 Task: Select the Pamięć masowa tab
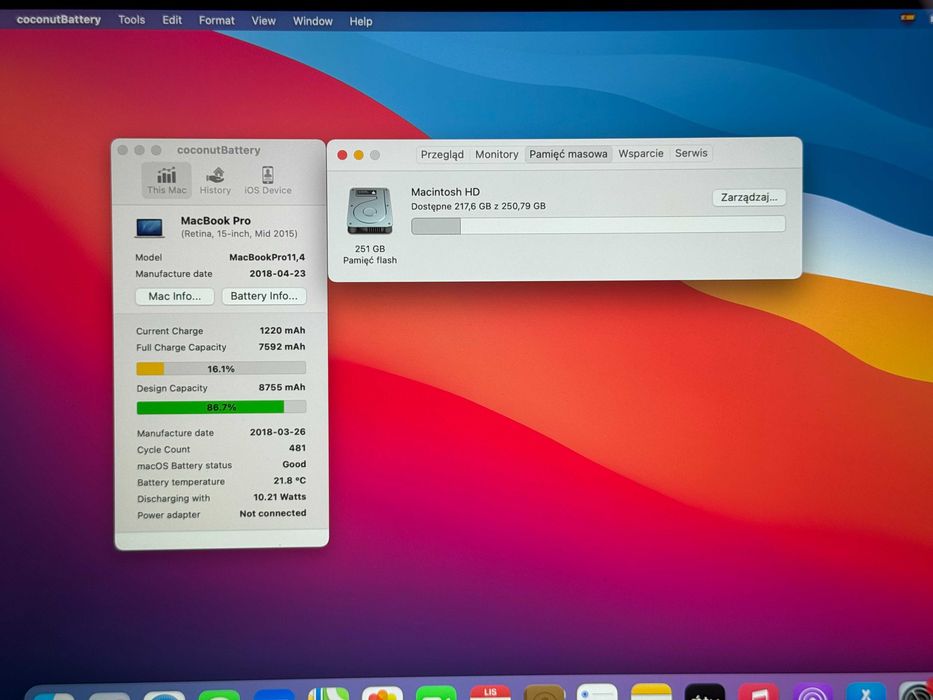tap(568, 154)
